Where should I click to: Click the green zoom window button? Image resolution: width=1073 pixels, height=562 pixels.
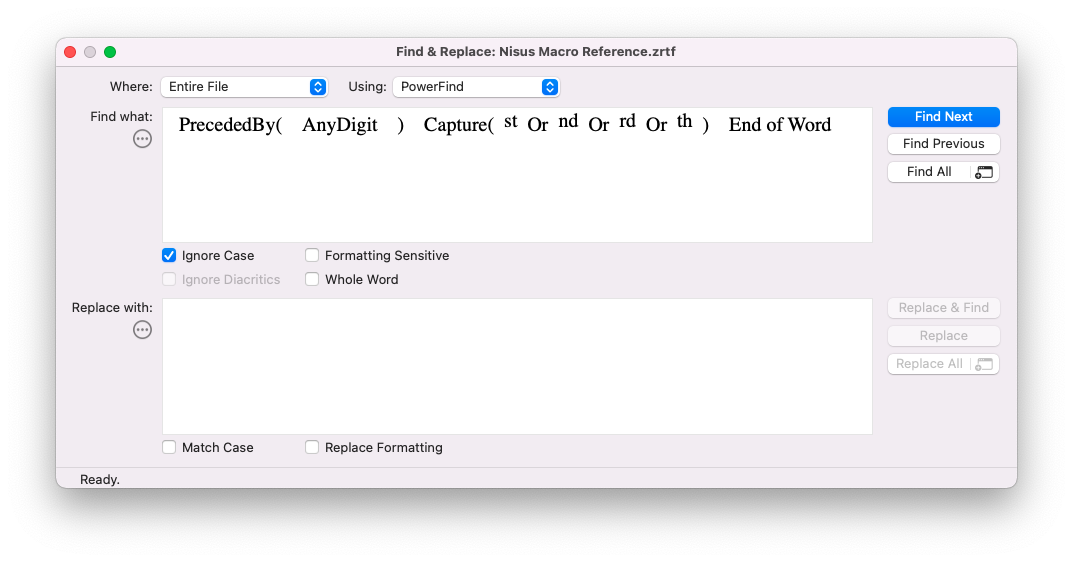point(110,52)
